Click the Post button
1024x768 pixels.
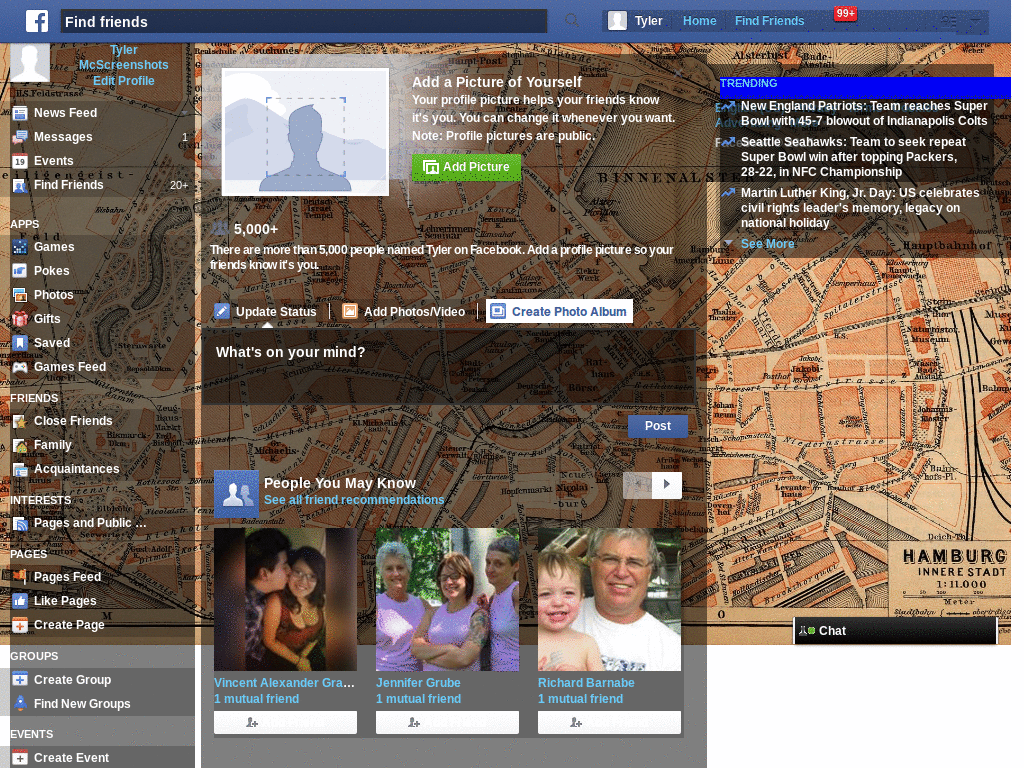coord(658,426)
